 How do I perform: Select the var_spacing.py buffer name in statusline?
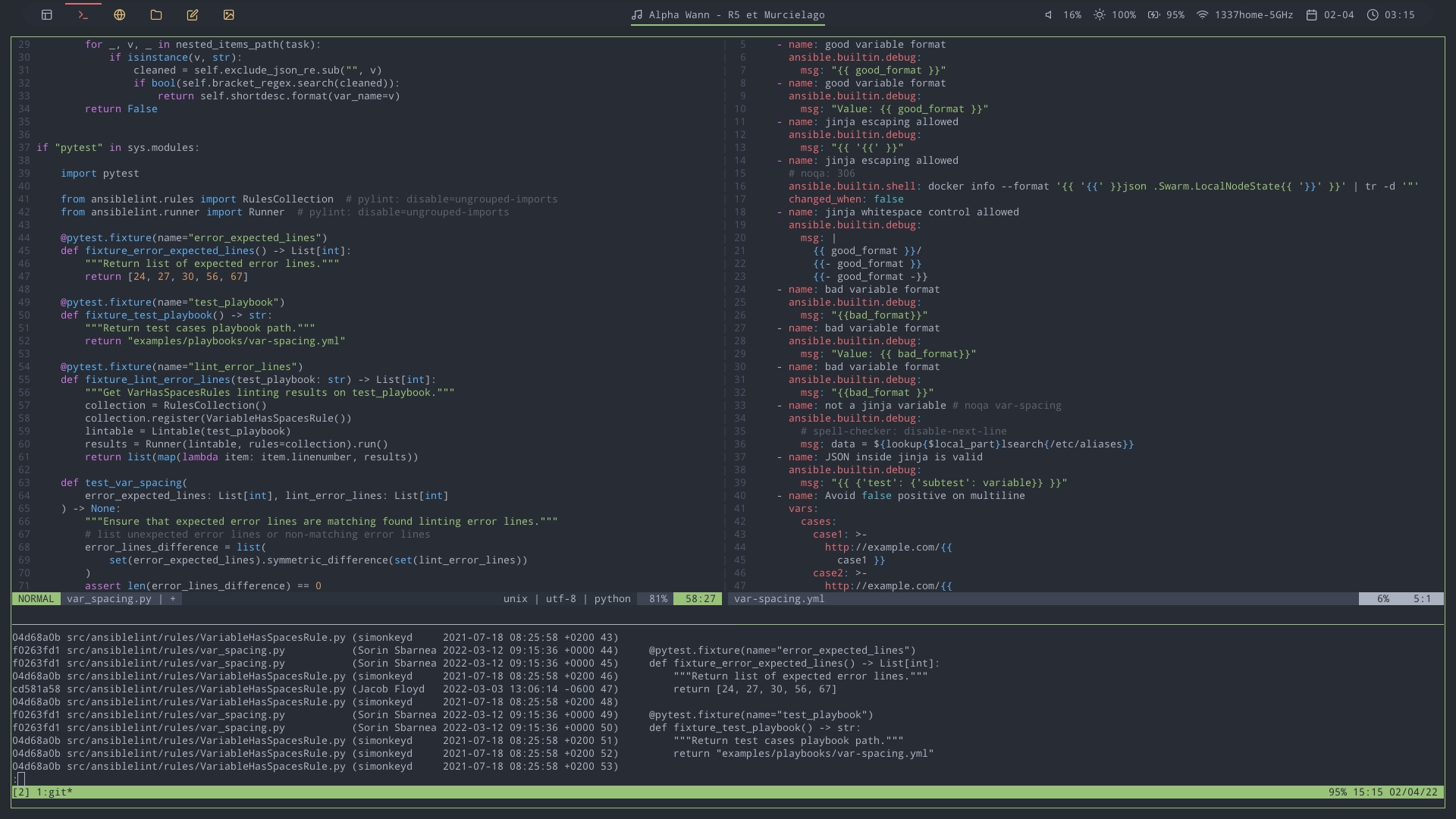pos(109,599)
